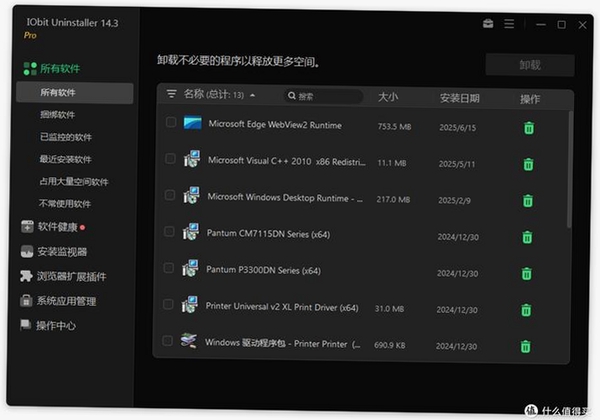Check the Pantum CM7115DN Series checkbox
This screenshot has width=600, height=420.
[x=169, y=231]
